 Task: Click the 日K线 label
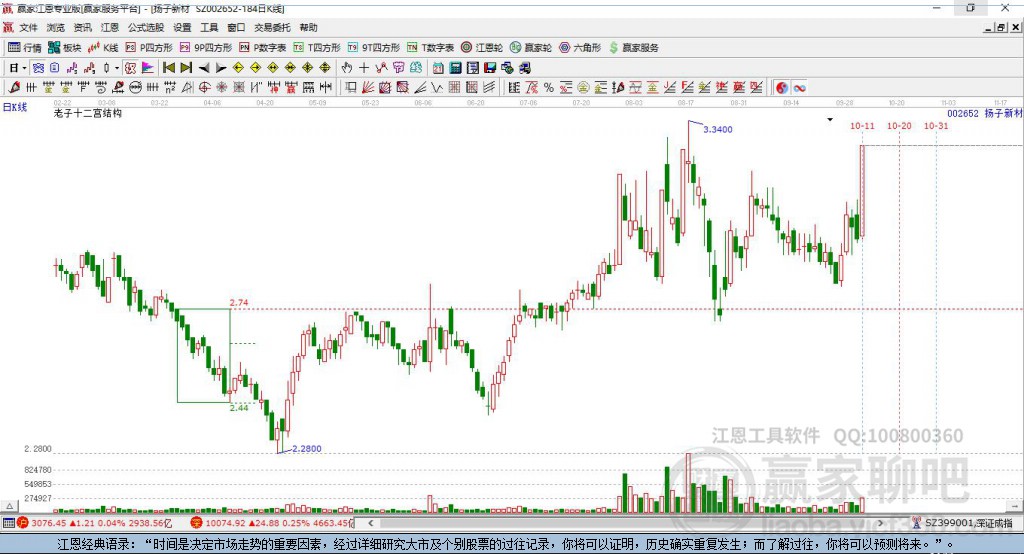pos(15,107)
